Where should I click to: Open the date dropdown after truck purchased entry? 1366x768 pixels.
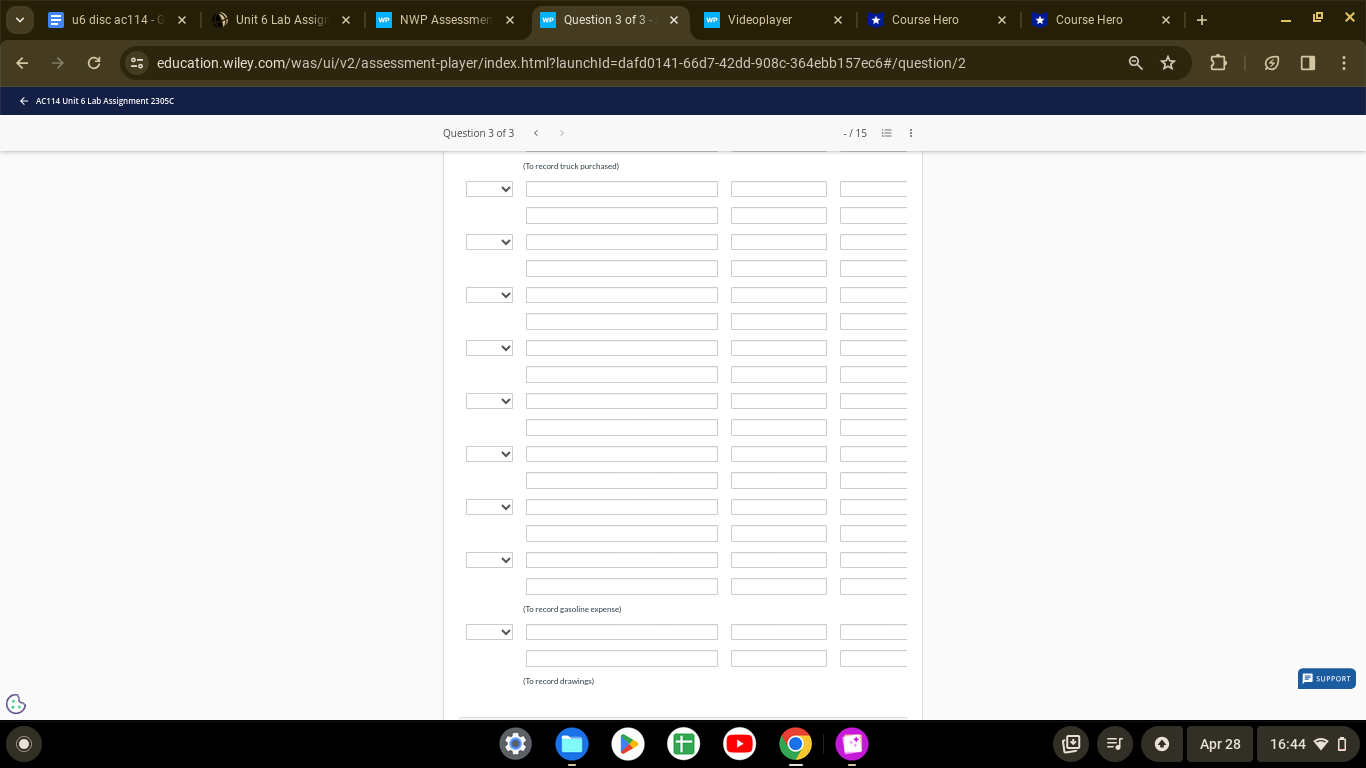pos(489,189)
